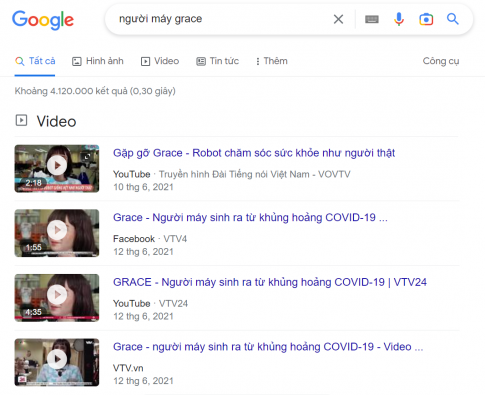Image resolution: width=485 pixels, height=395 pixels.
Task: Click the "Facebook · VTV4" source text
Action: [x=150, y=239]
